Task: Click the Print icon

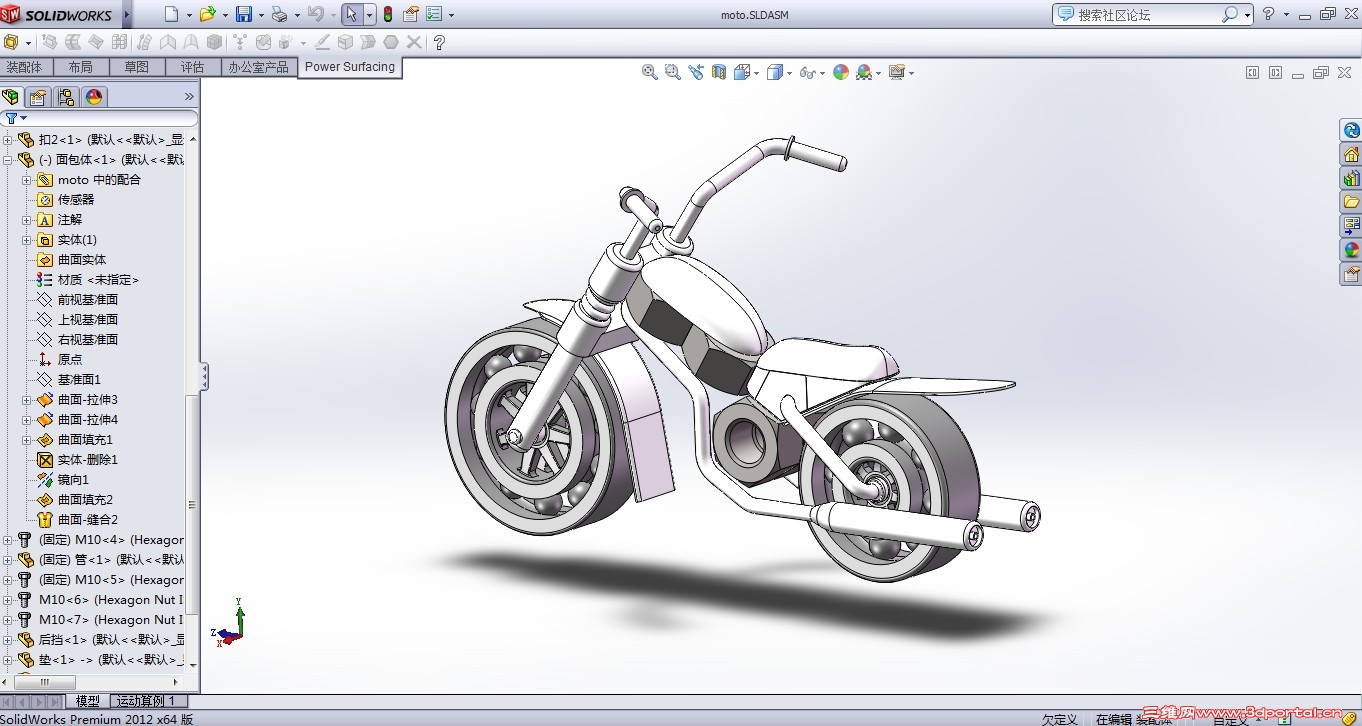Action: (x=279, y=14)
